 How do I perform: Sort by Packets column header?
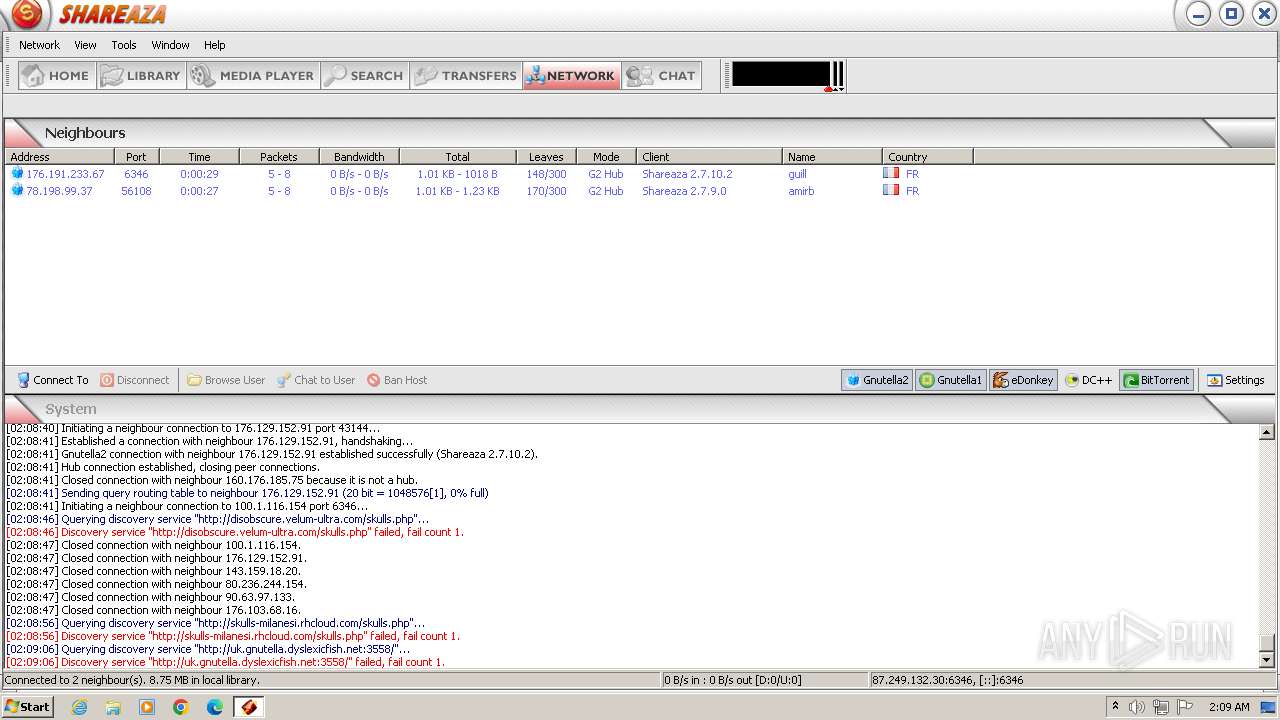[x=279, y=157]
